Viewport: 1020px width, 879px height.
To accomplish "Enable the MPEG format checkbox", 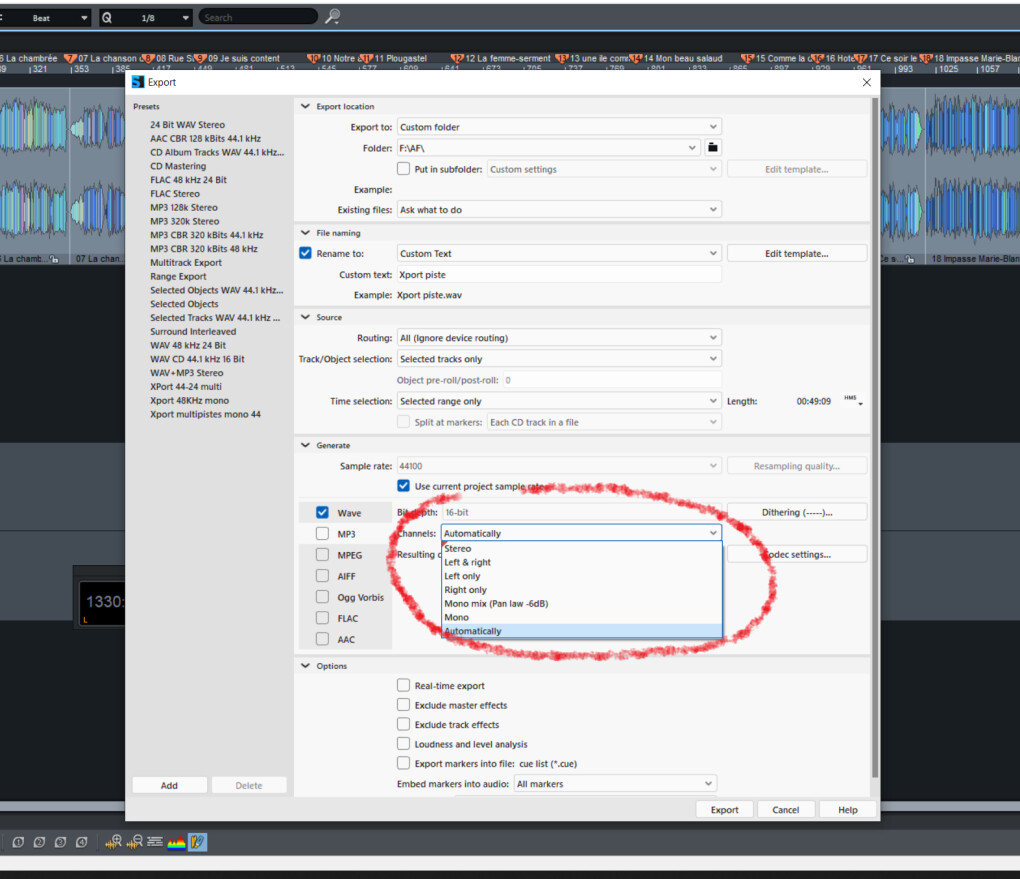I will point(322,554).
